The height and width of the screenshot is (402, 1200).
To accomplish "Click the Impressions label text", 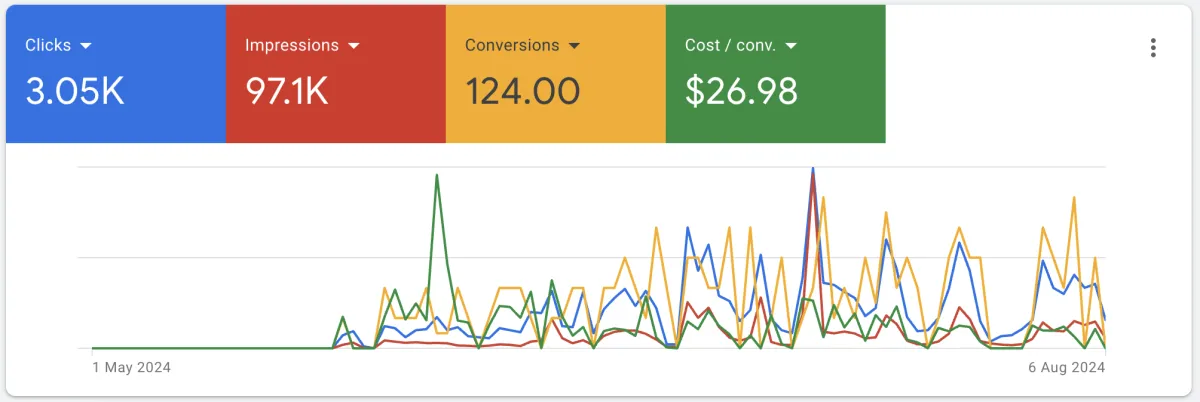I will point(292,46).
